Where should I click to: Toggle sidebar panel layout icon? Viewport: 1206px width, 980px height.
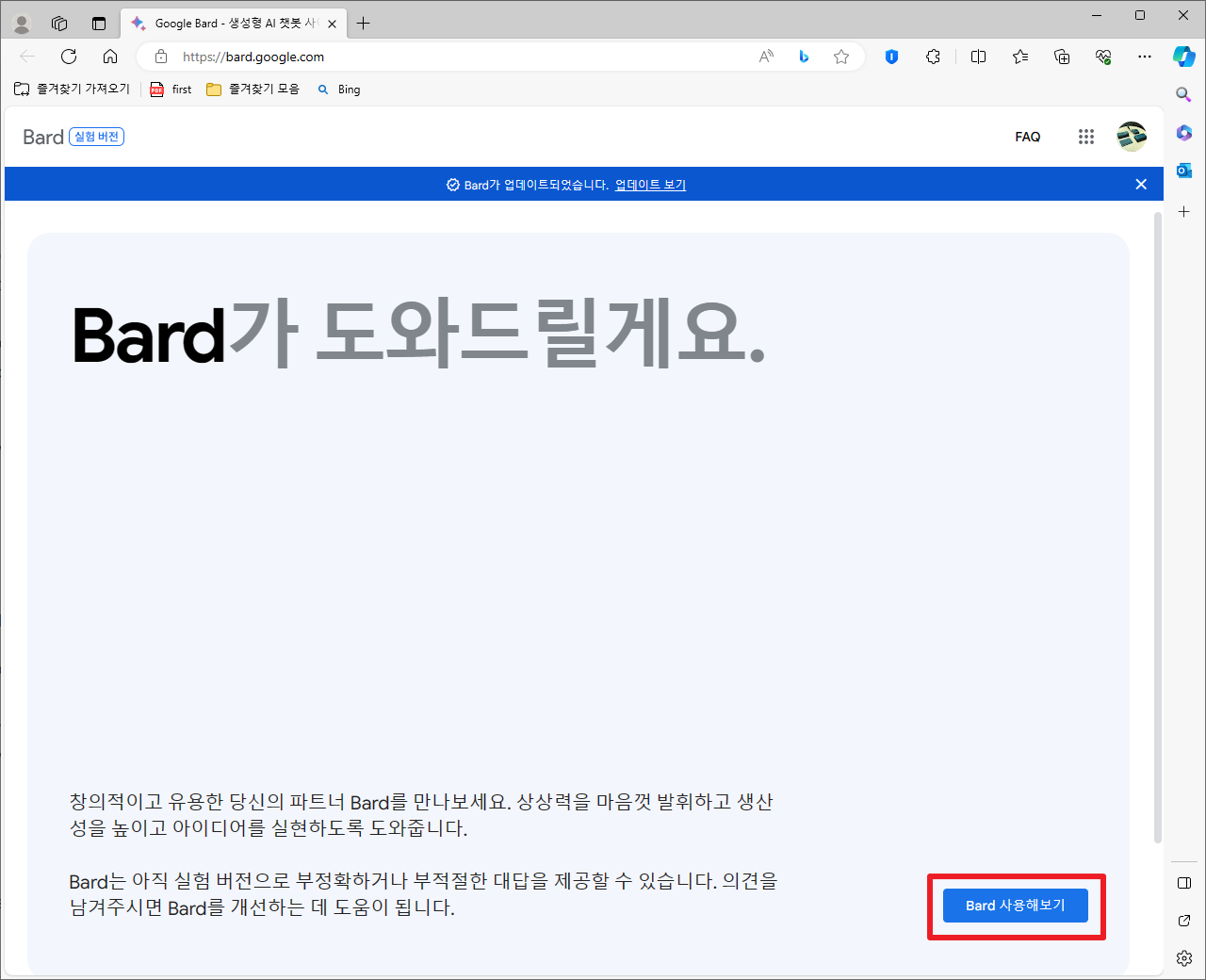1184,883
